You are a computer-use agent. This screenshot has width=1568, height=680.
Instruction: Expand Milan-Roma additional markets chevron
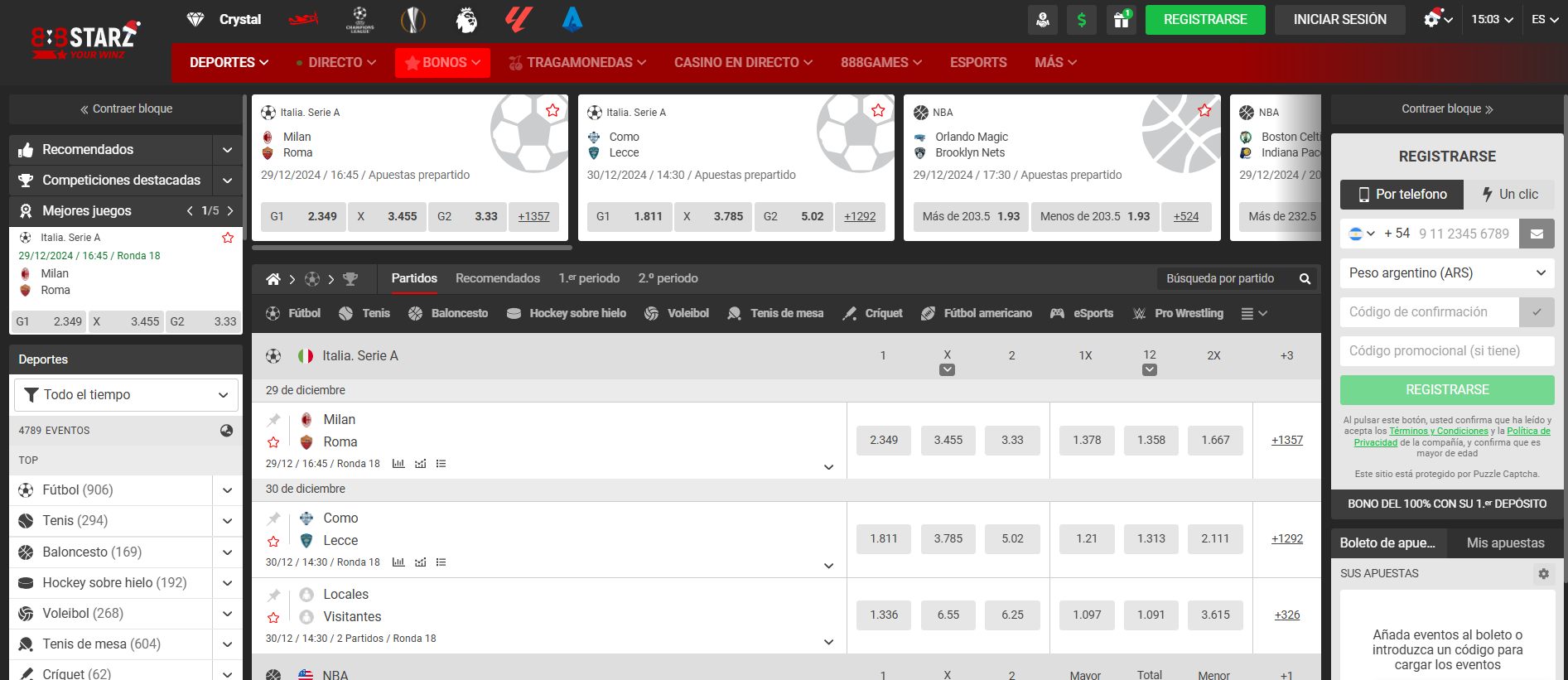[x=828, y=467]
